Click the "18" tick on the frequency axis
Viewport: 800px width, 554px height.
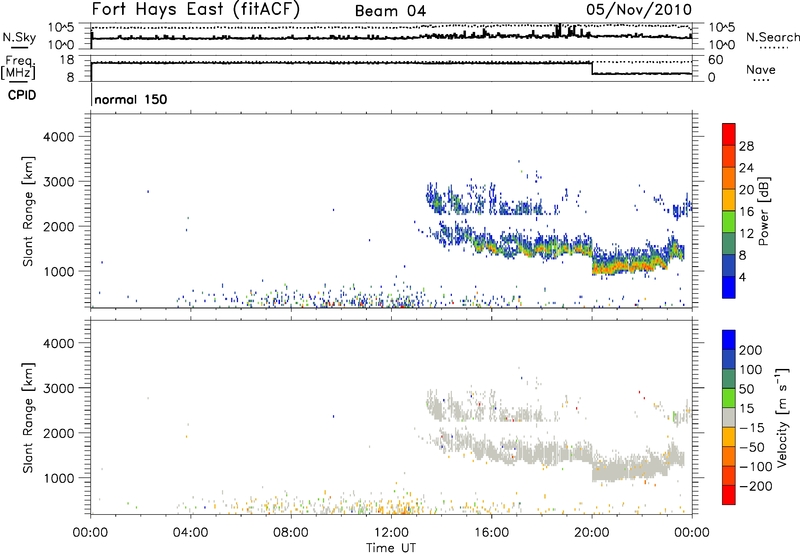point(66,60)
